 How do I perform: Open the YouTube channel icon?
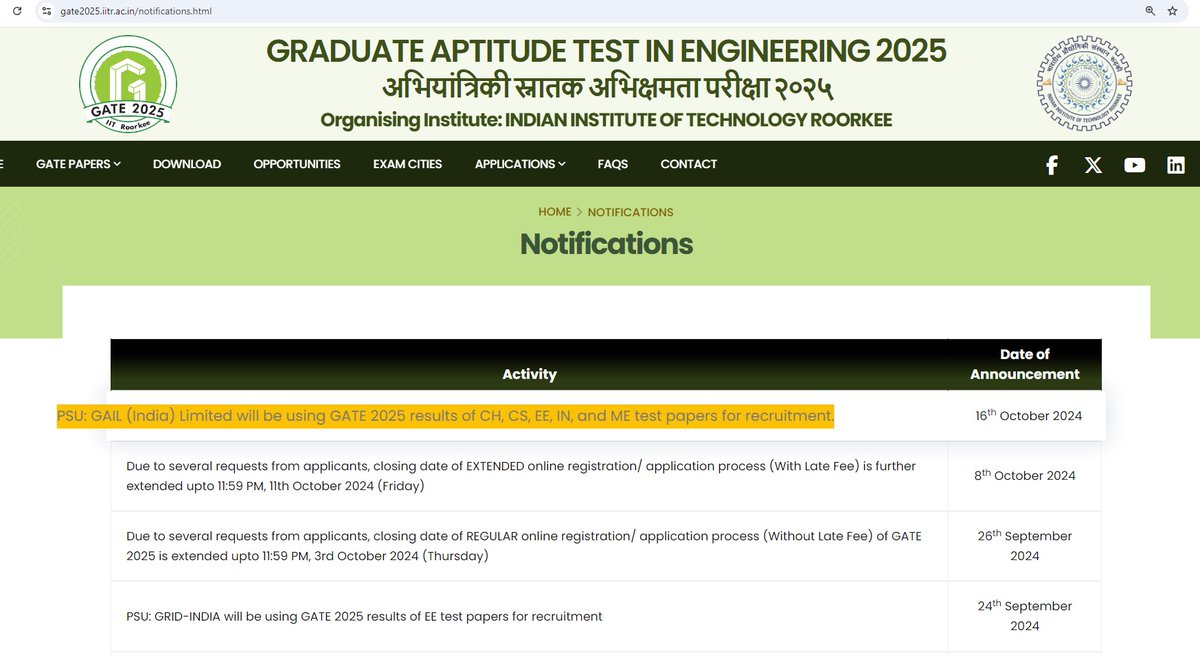(1134, 165)
